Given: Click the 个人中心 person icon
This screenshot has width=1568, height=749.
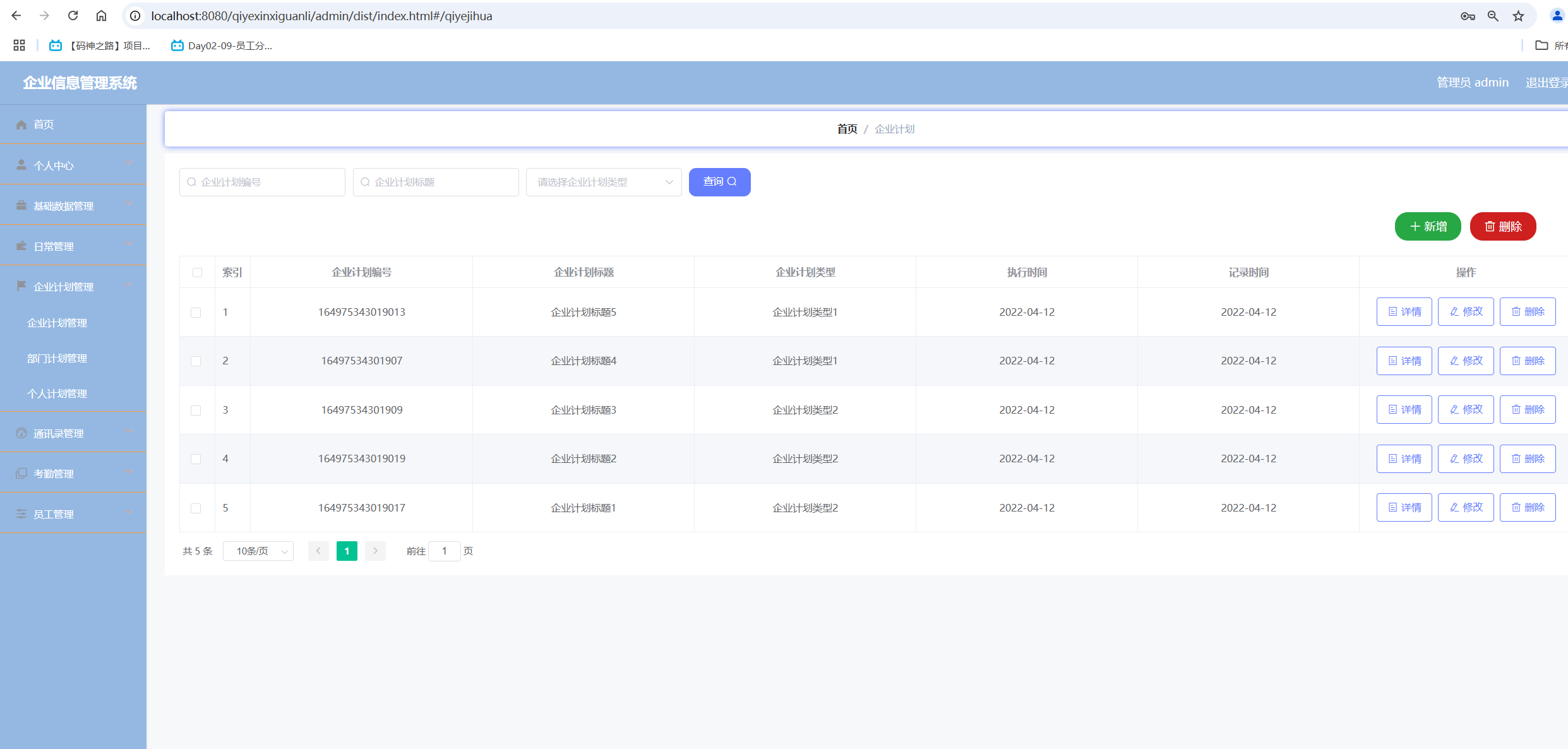Looking at the screenshot, I should pos(21,165).
